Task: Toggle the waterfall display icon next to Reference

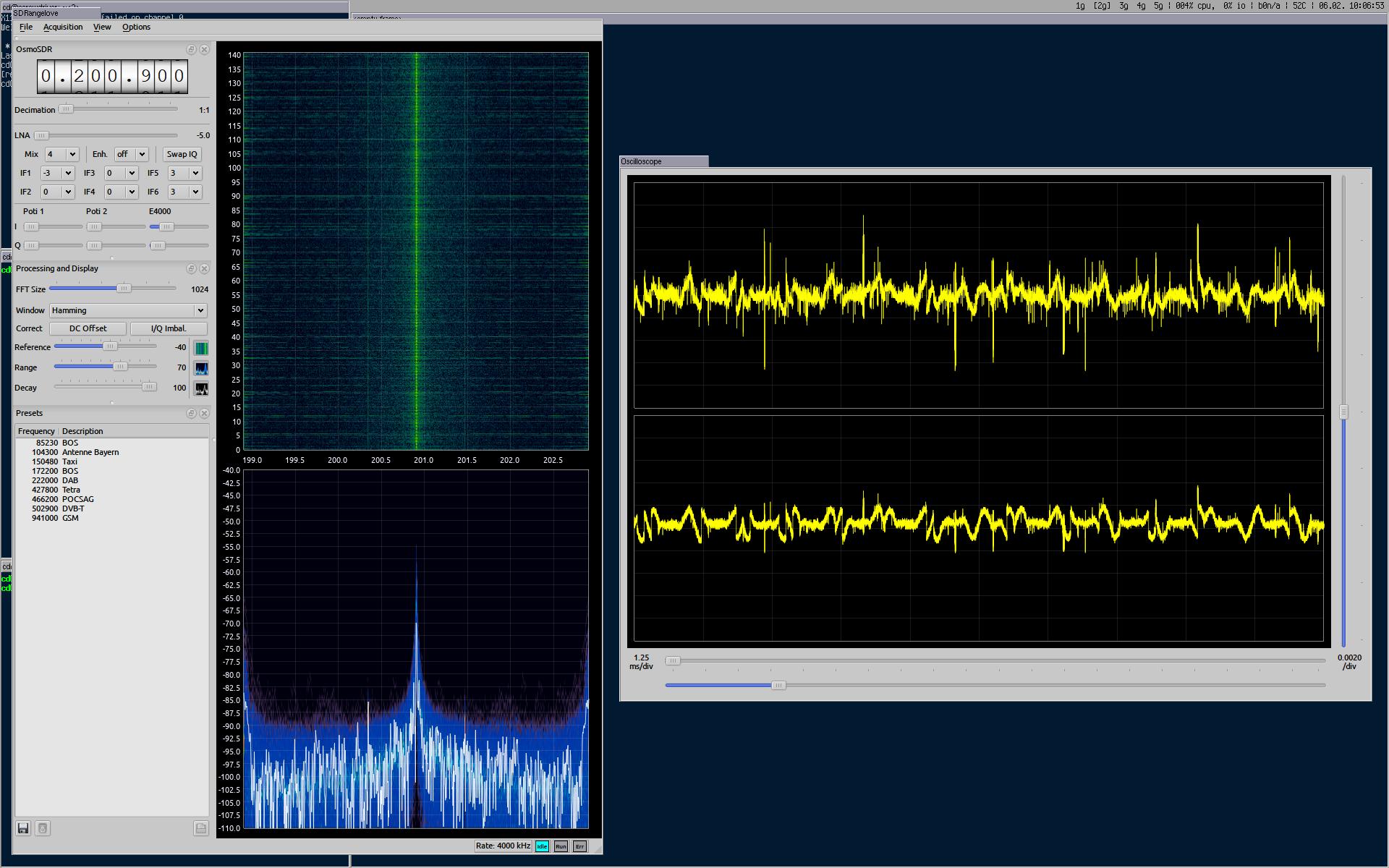Action: pyautogui.click(x=201, y=348)
